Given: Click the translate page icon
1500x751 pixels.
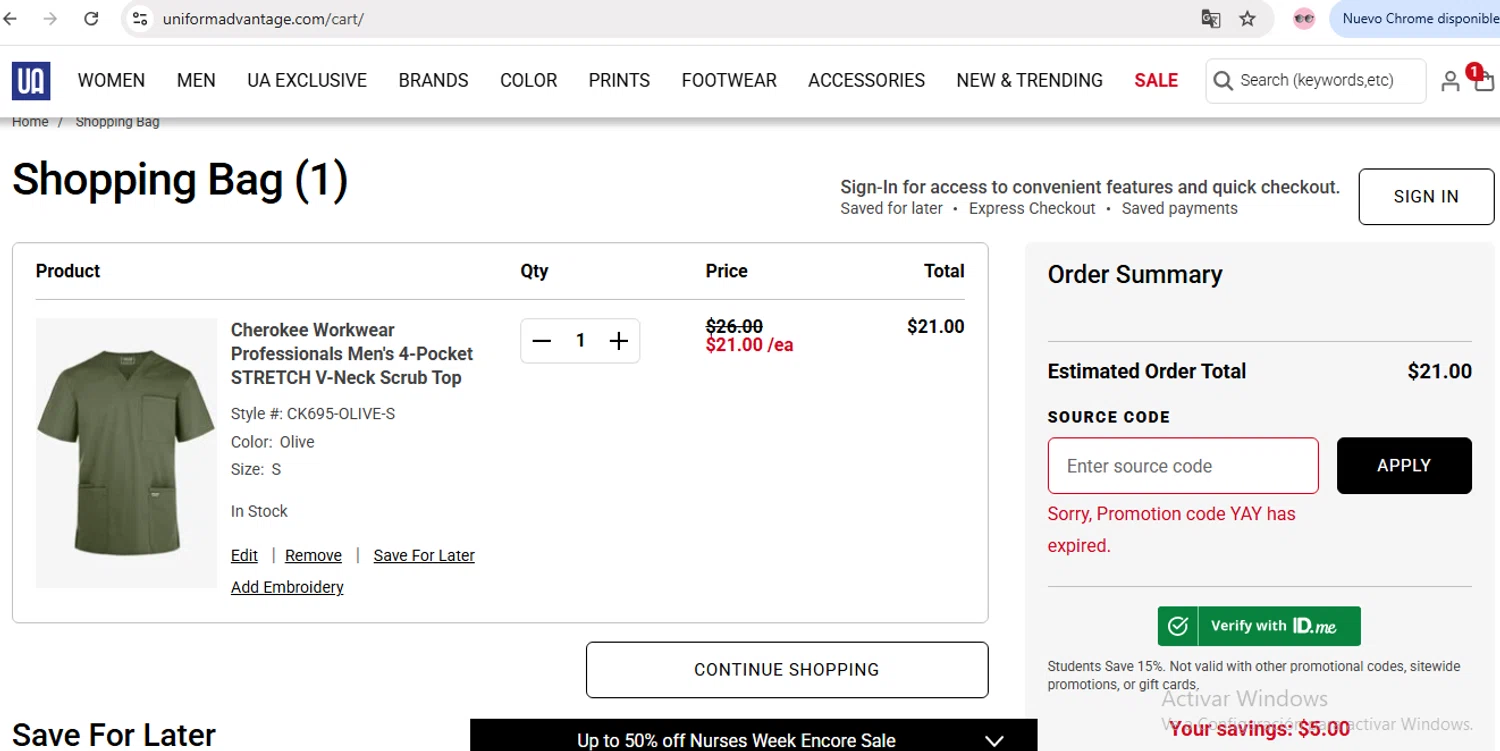Looking at the screenshot, I should (1210, 19).
